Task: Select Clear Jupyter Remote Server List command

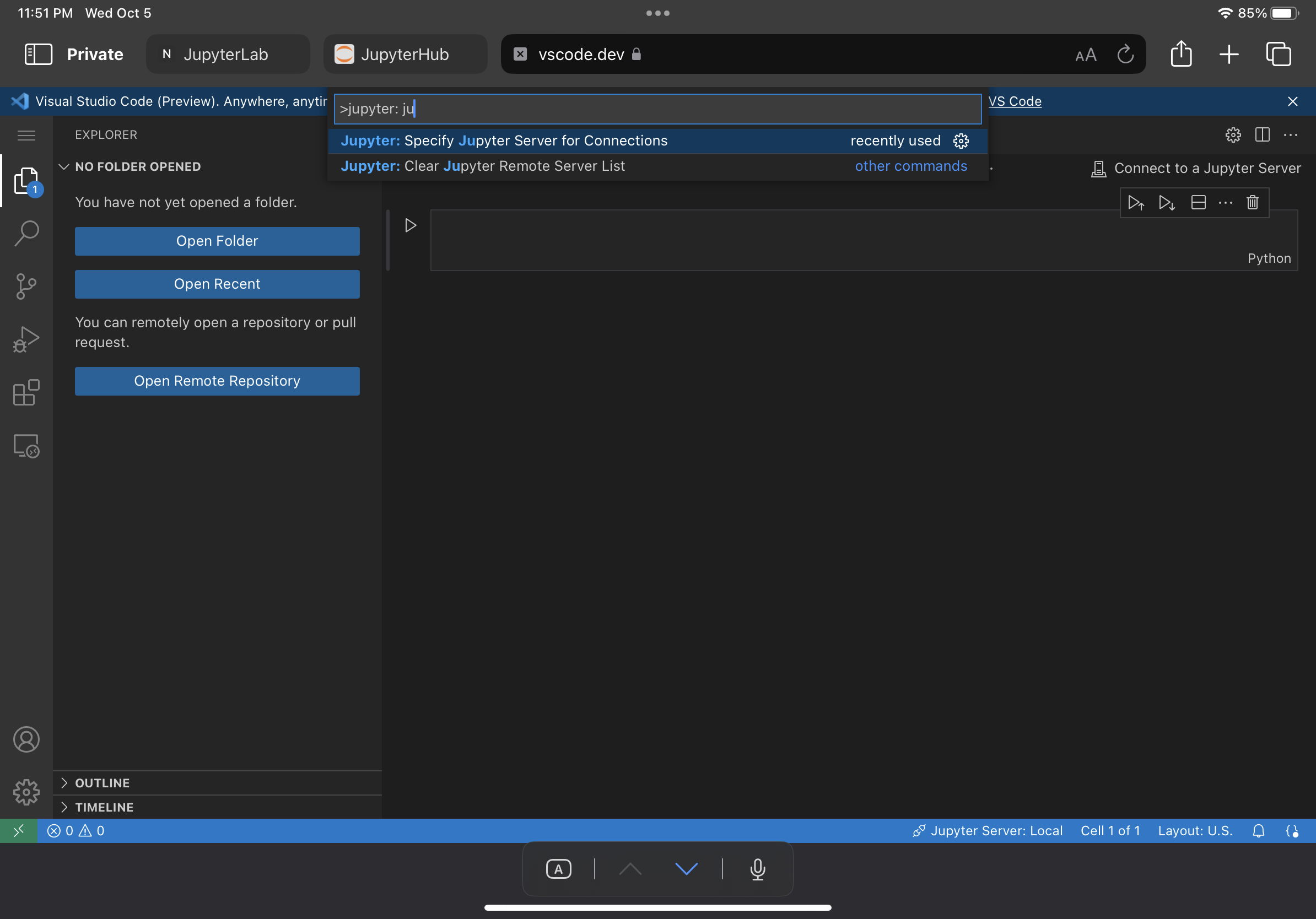Action: click(657, 166)
